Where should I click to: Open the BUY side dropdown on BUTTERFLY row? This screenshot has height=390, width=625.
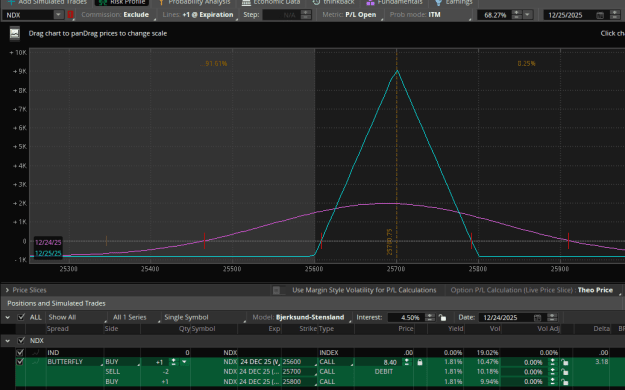pos(122,362)
